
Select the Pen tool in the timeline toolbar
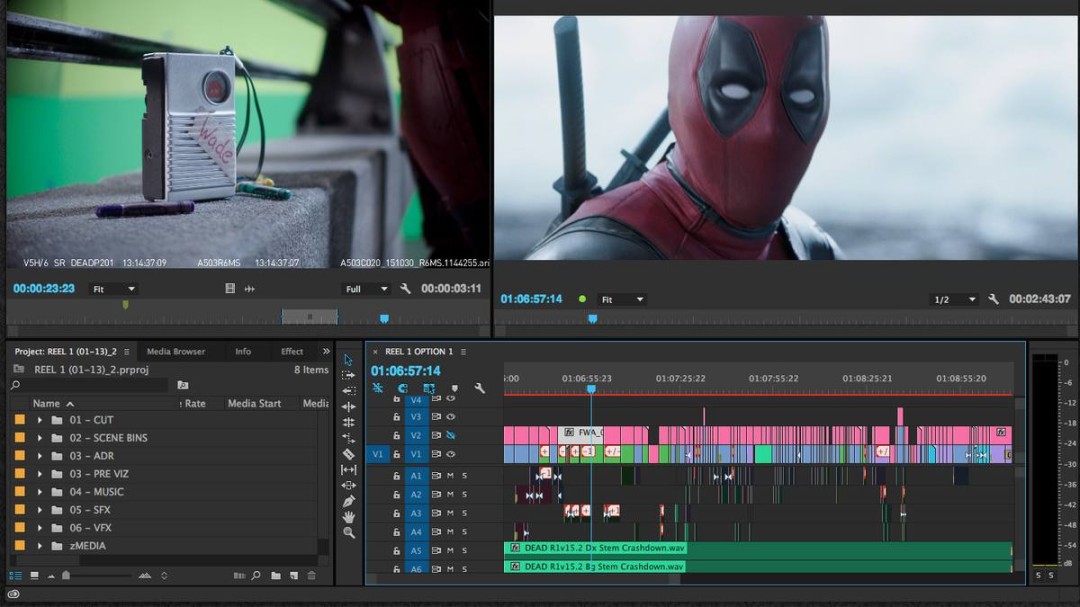(x=347, y=500)
